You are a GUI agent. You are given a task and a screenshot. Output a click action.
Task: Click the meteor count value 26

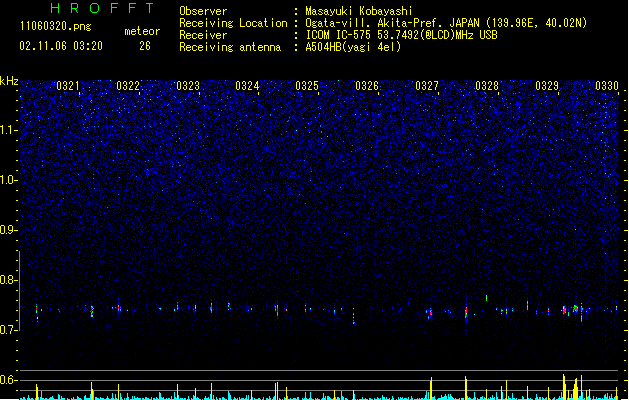point(145,46)
